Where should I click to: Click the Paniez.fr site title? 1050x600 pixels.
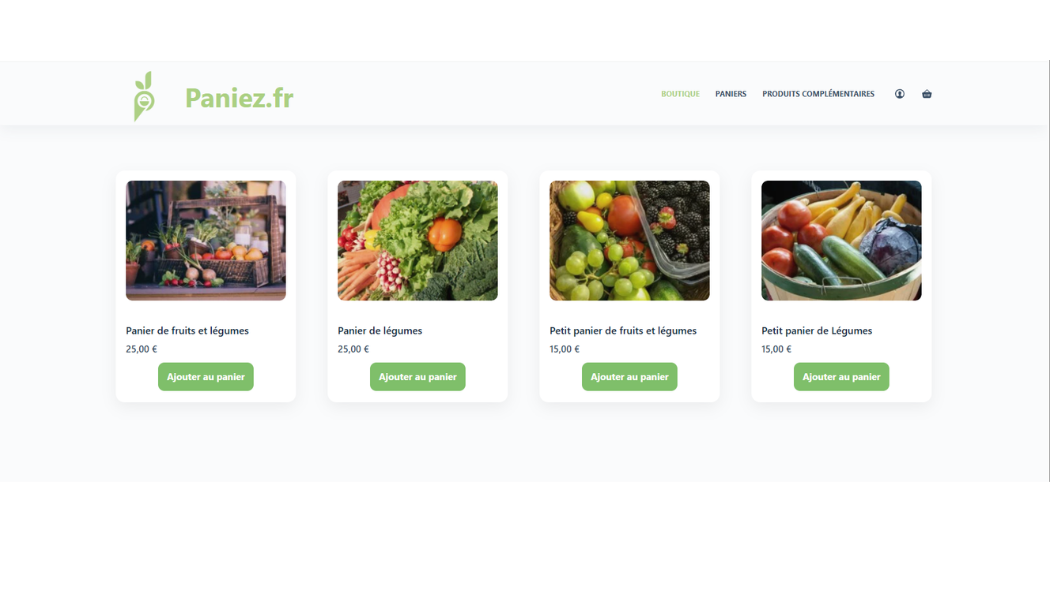239,98
